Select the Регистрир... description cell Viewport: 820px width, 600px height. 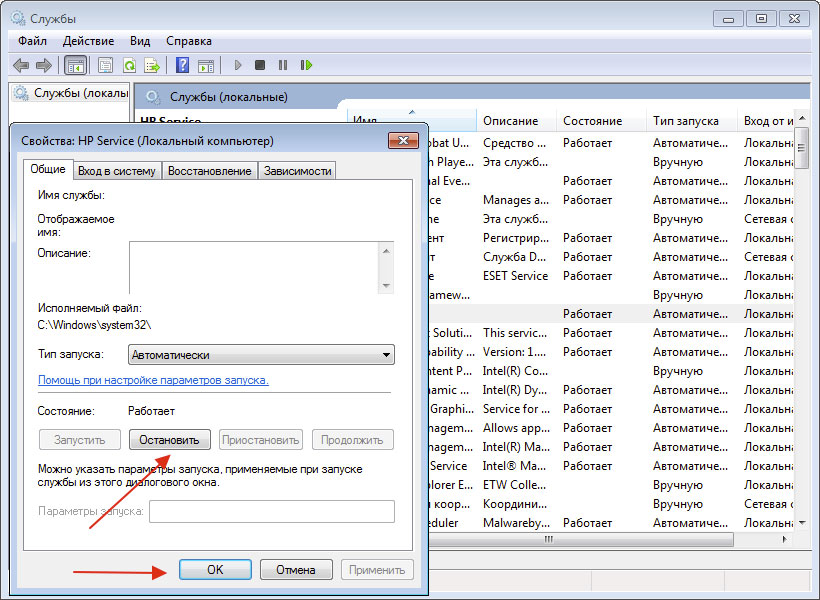point(515,238)
